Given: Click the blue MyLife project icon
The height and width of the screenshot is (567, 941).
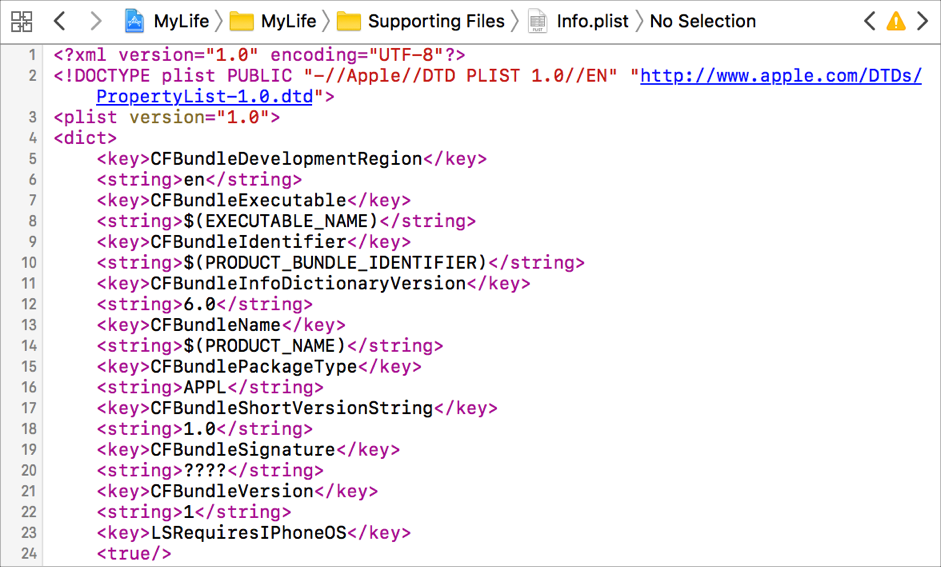Looking at the screenshot, I should [x=135, y=21].
